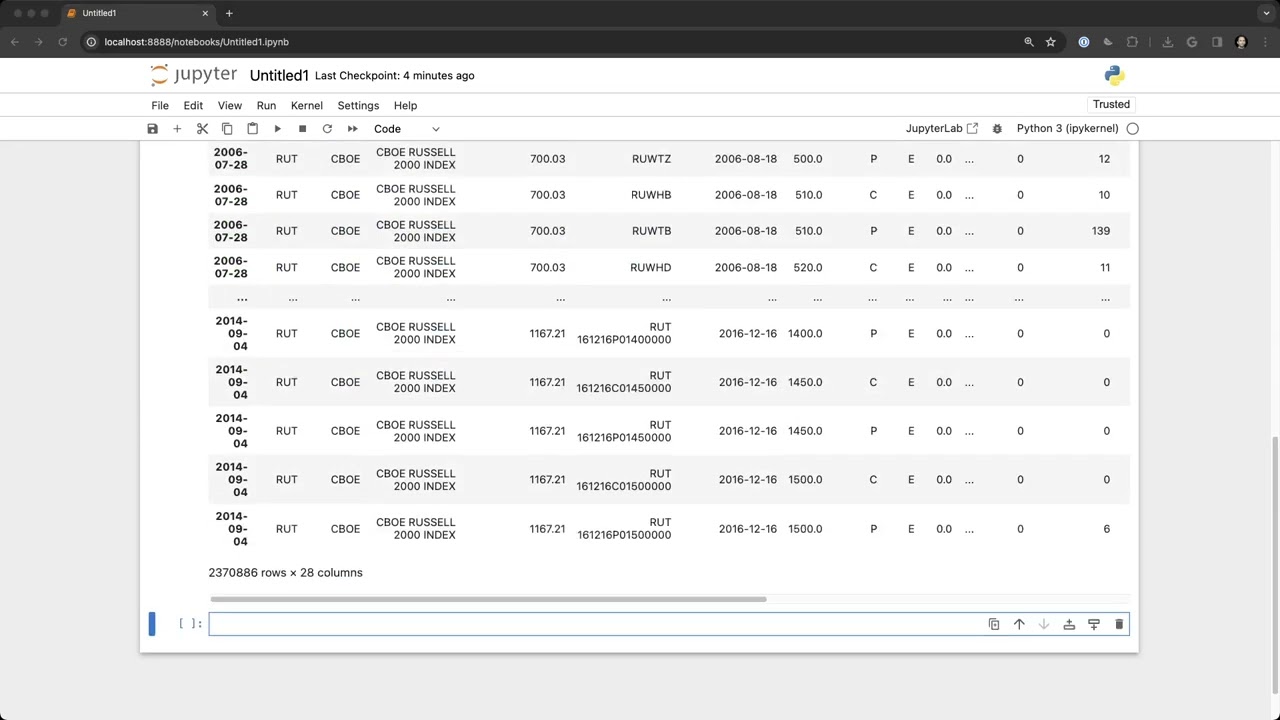
Task: Interrupt the kernel with the stop icon
Action: pos(302,129)
